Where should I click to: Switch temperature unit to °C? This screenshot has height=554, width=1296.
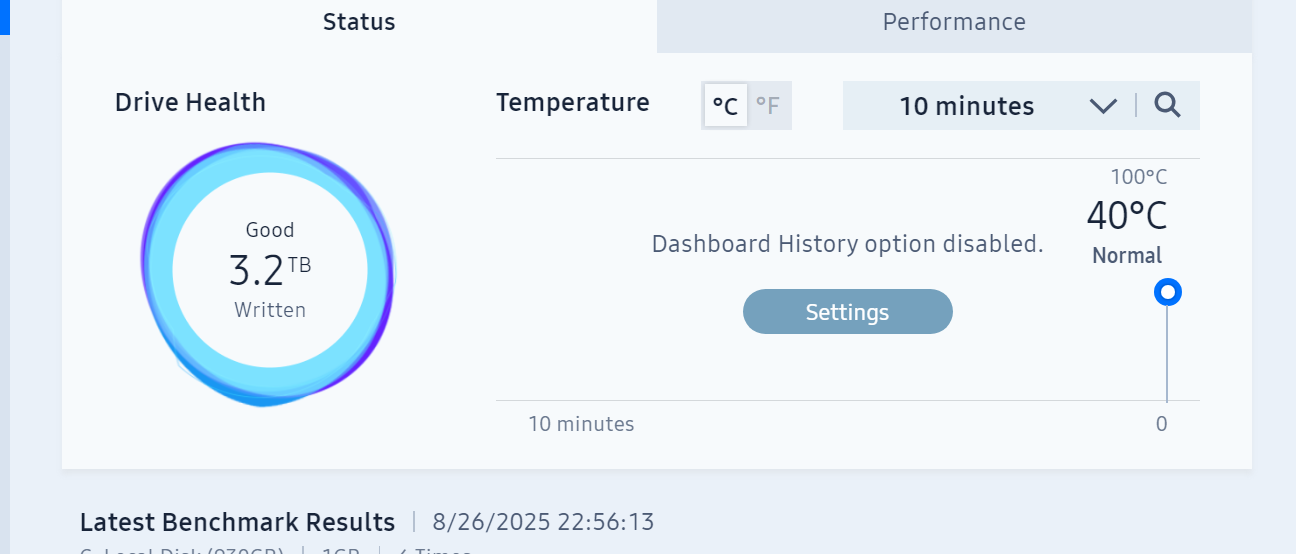pyautogui.click(x=725, y=106)
